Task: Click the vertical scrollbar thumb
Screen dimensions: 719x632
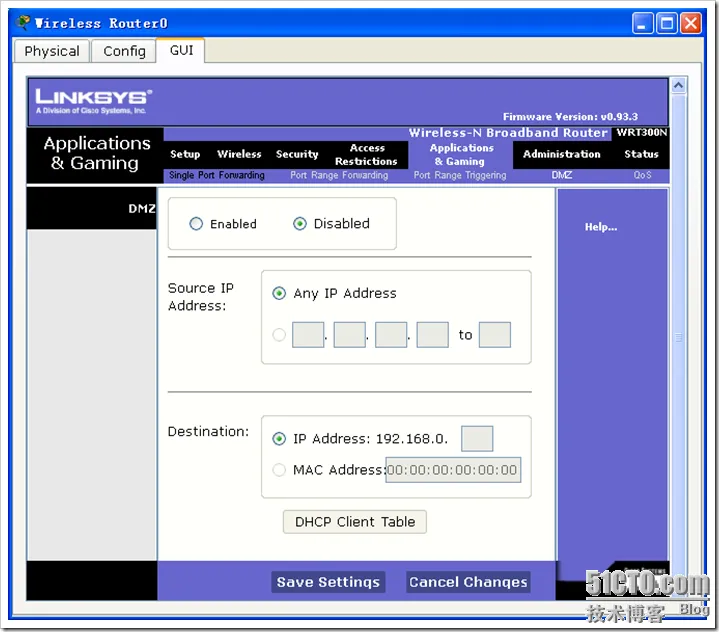Action: click(679, 337)
